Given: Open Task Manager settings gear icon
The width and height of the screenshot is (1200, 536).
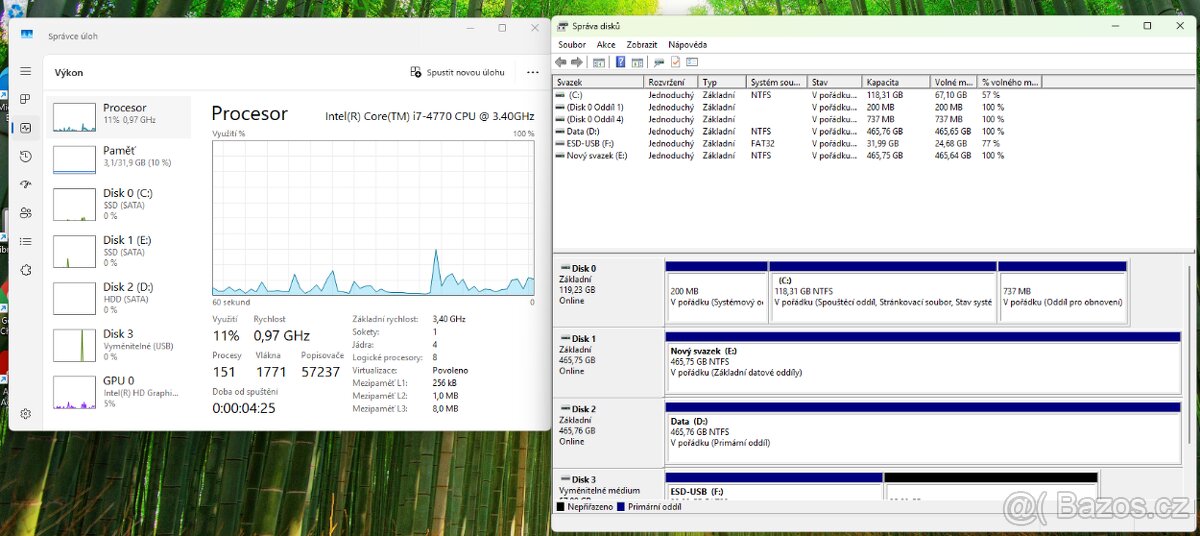Looking at the screenshot, I should point(26,413).
